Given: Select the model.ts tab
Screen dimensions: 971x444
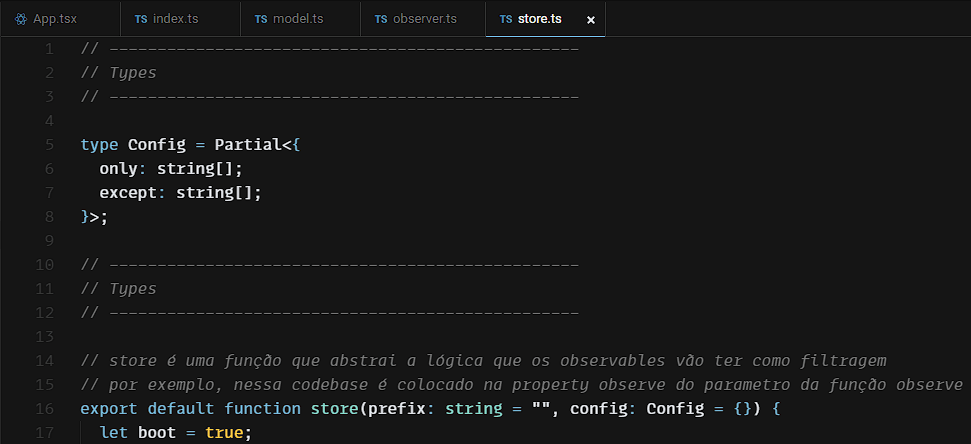Looking at the screenshot, I should click(x=297, y=19).
